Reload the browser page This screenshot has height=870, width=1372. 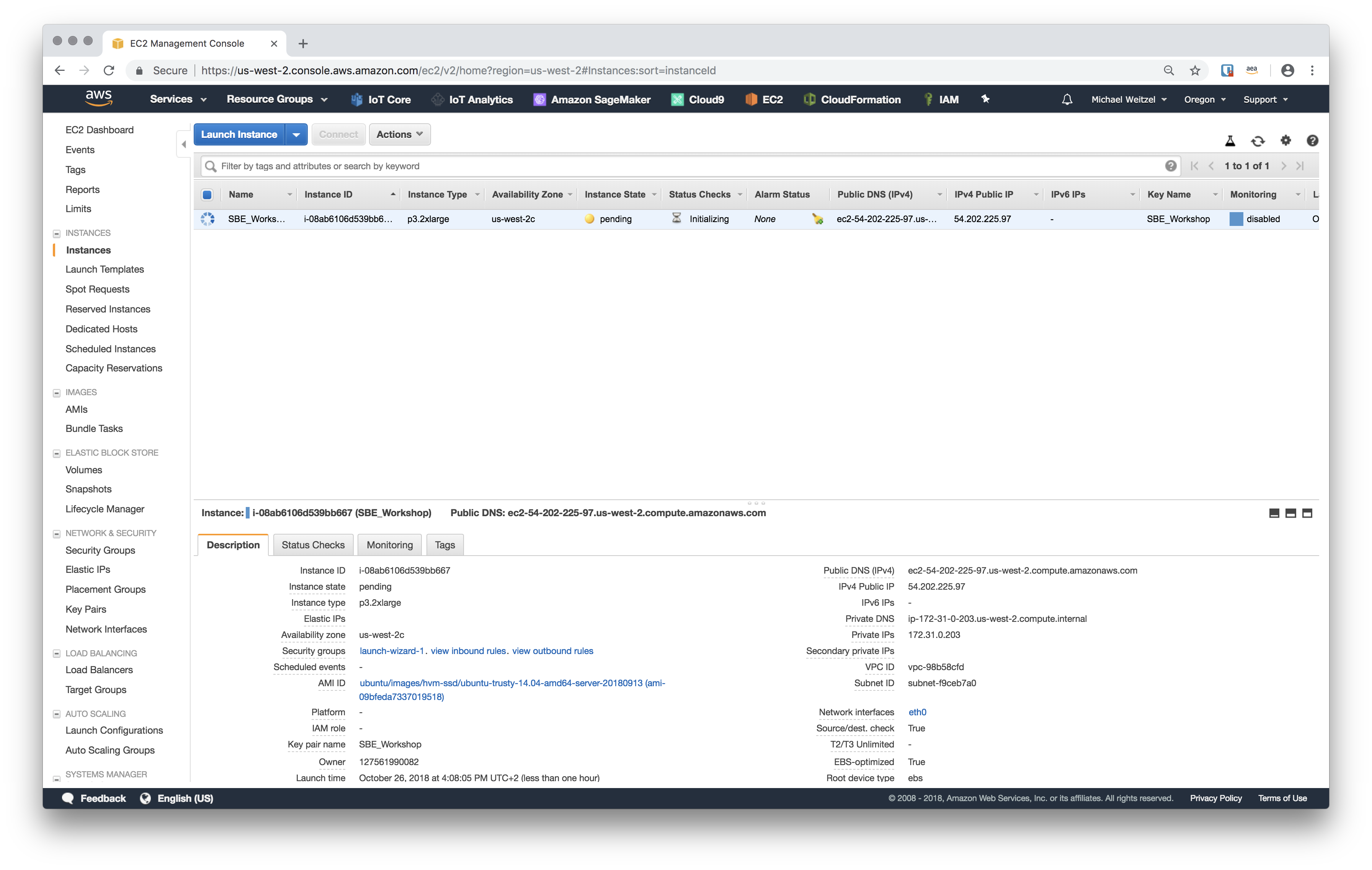(109, 70)
